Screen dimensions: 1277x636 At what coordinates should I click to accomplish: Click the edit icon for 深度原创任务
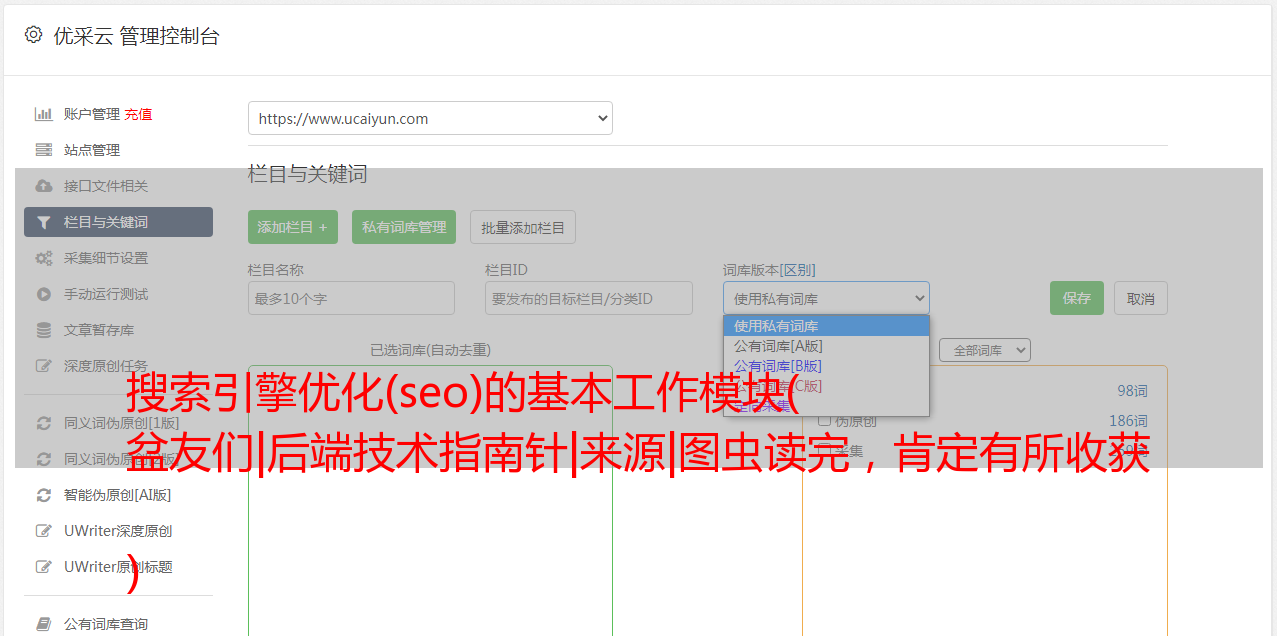tap(44, 366)
